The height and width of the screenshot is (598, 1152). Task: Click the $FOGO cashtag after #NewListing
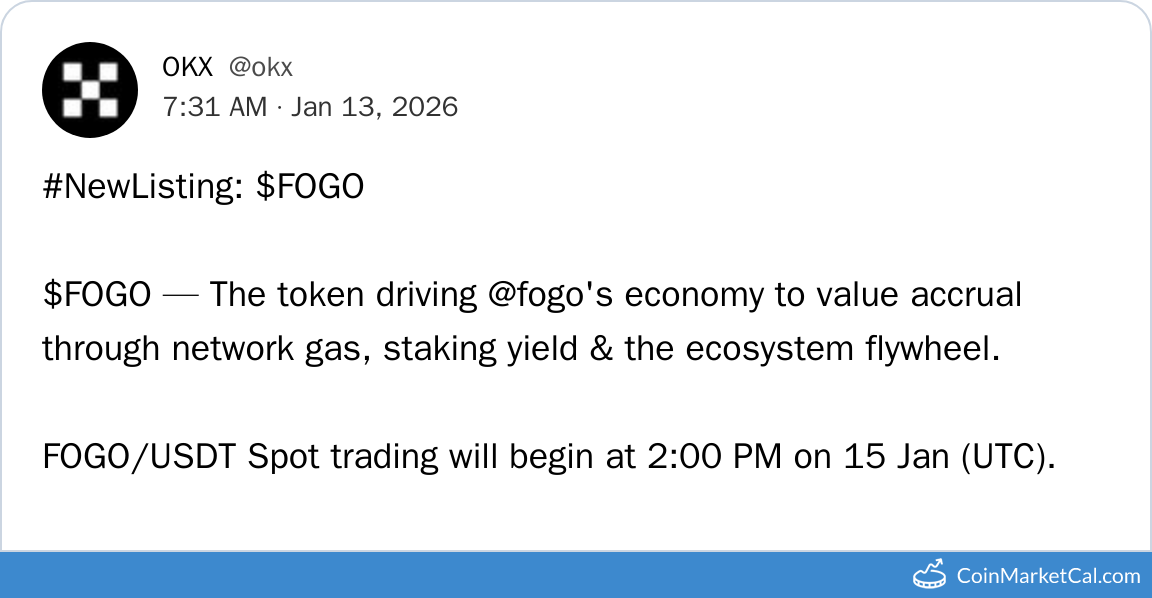310,187
